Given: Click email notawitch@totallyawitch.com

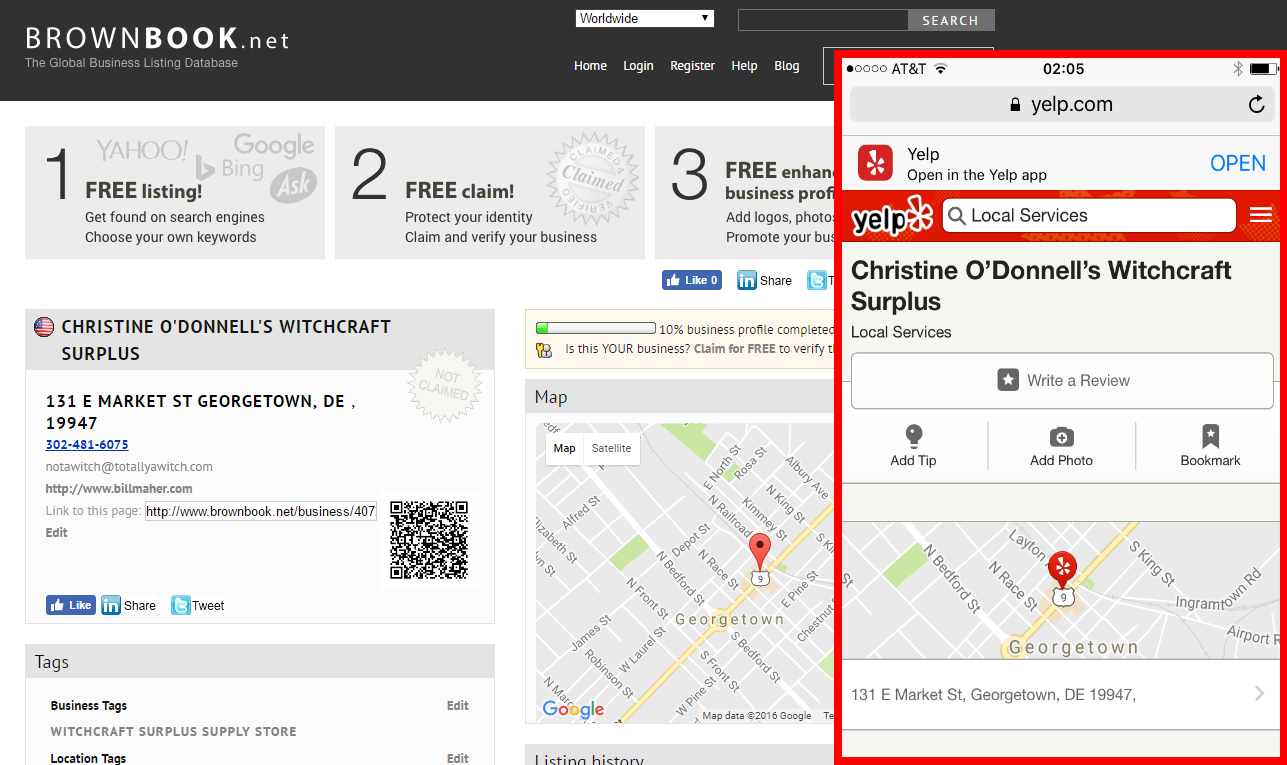Looking at the screenshot, I should [129, 467].
